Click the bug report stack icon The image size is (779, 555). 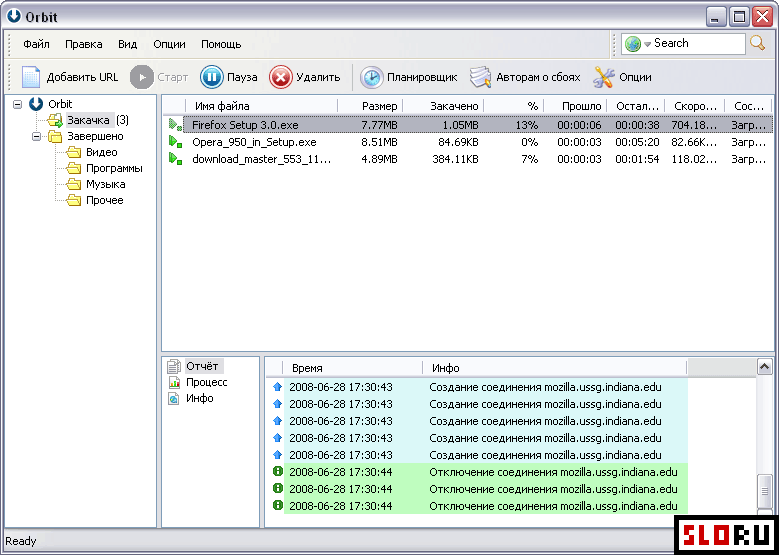point(480,78)
